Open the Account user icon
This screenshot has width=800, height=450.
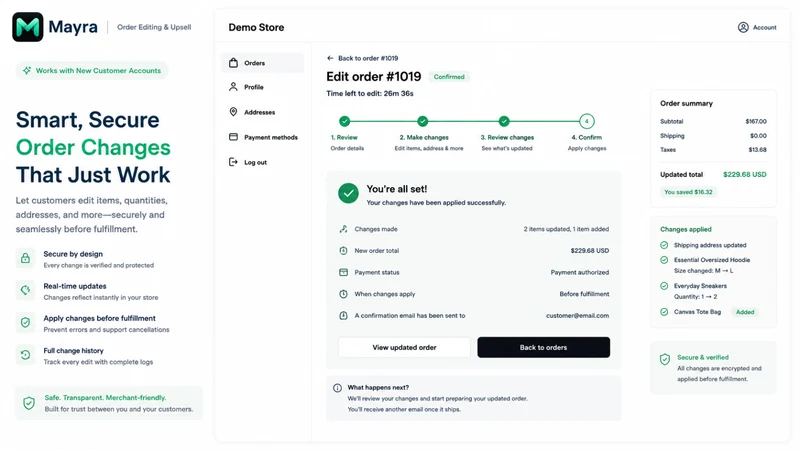point(743,28)
